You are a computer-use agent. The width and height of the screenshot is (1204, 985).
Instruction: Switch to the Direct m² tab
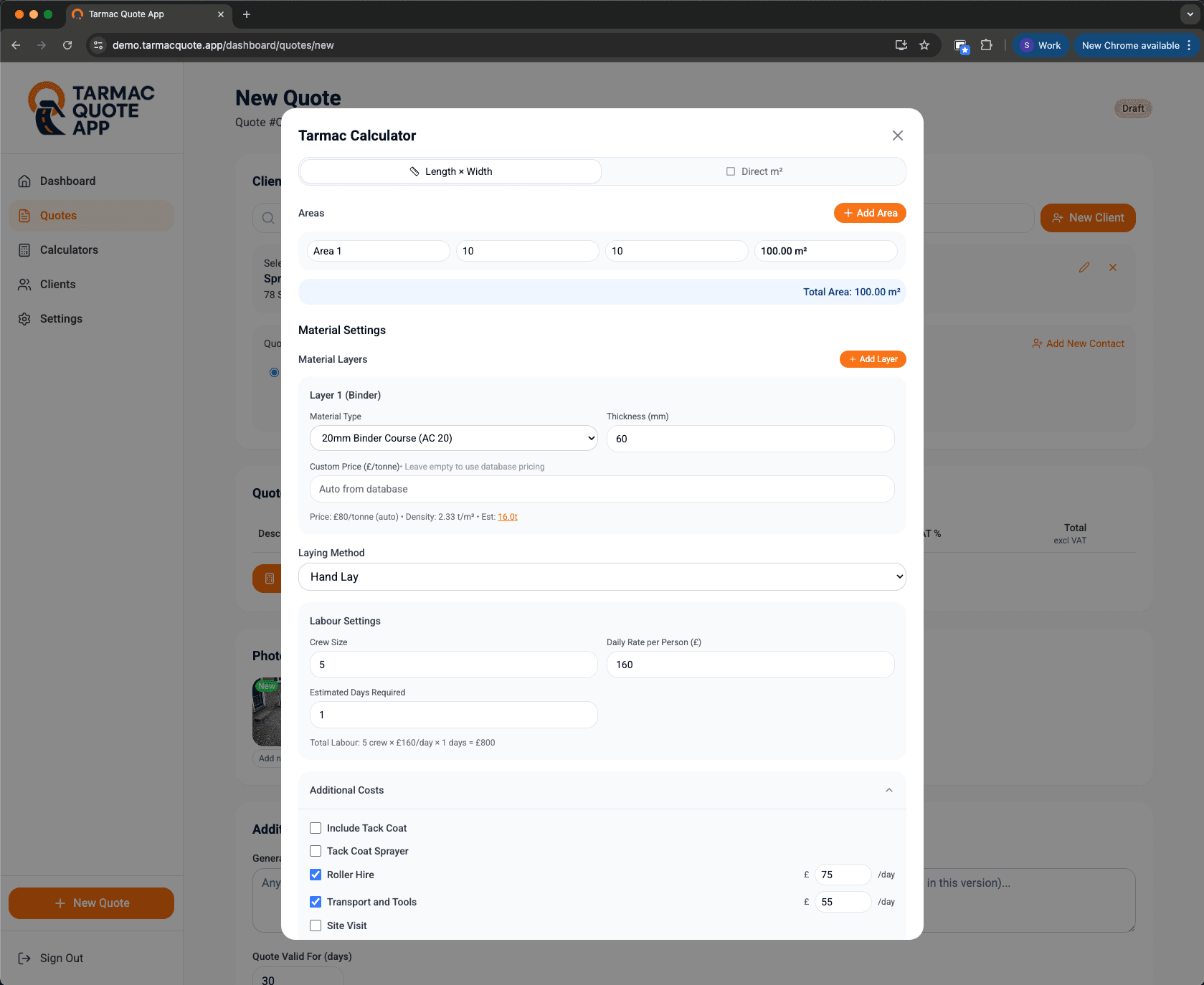(x=754, y=171)
